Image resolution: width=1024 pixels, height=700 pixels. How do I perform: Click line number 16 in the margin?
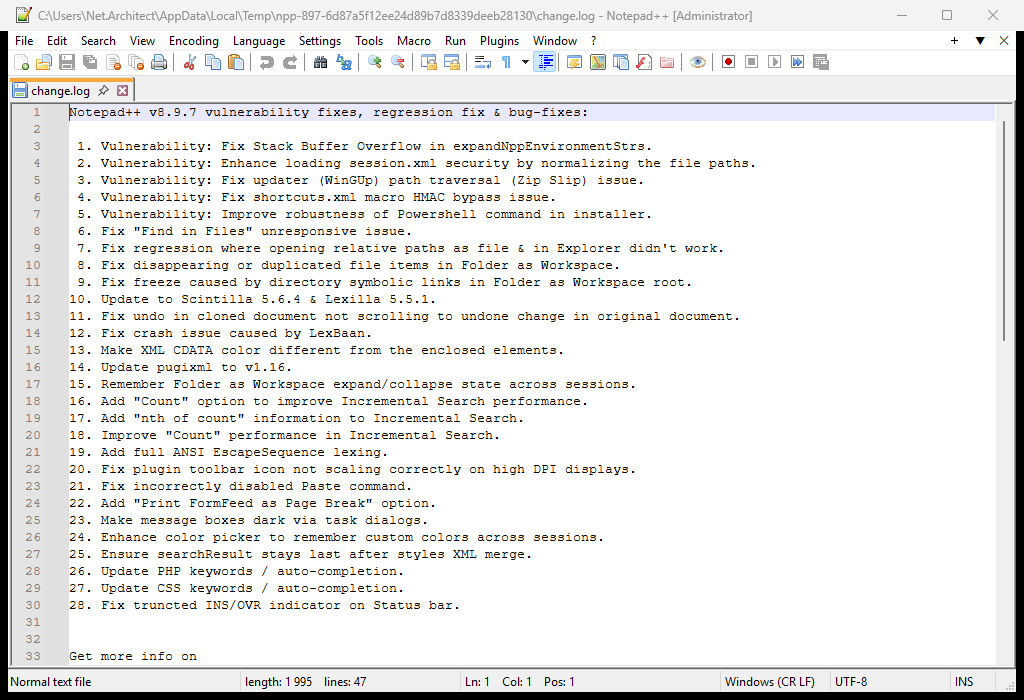pos(33,367)
